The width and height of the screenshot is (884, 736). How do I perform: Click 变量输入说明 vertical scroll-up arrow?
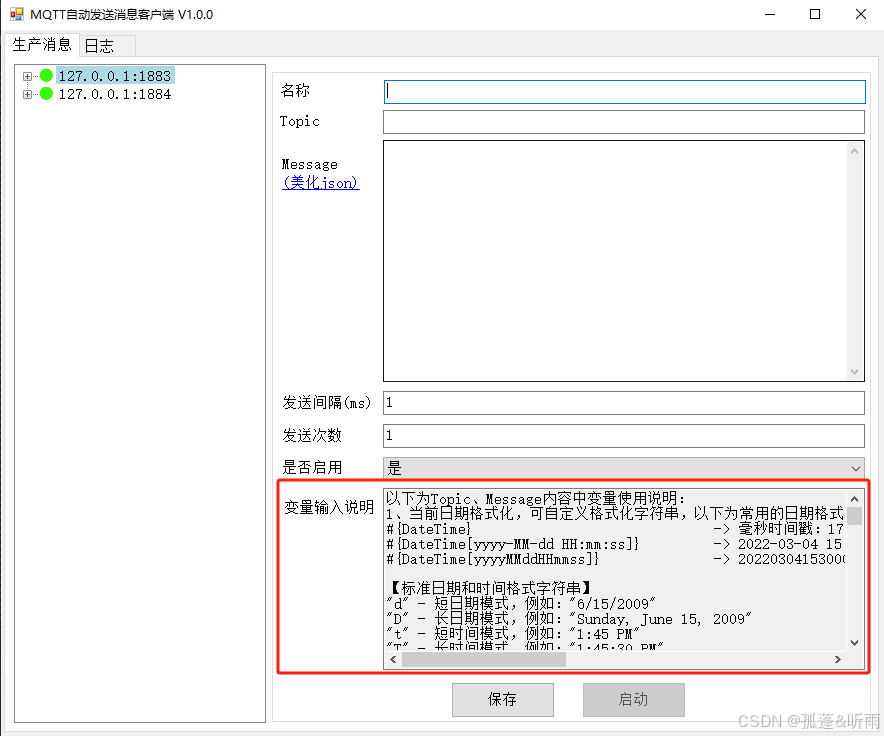(855, 499)
